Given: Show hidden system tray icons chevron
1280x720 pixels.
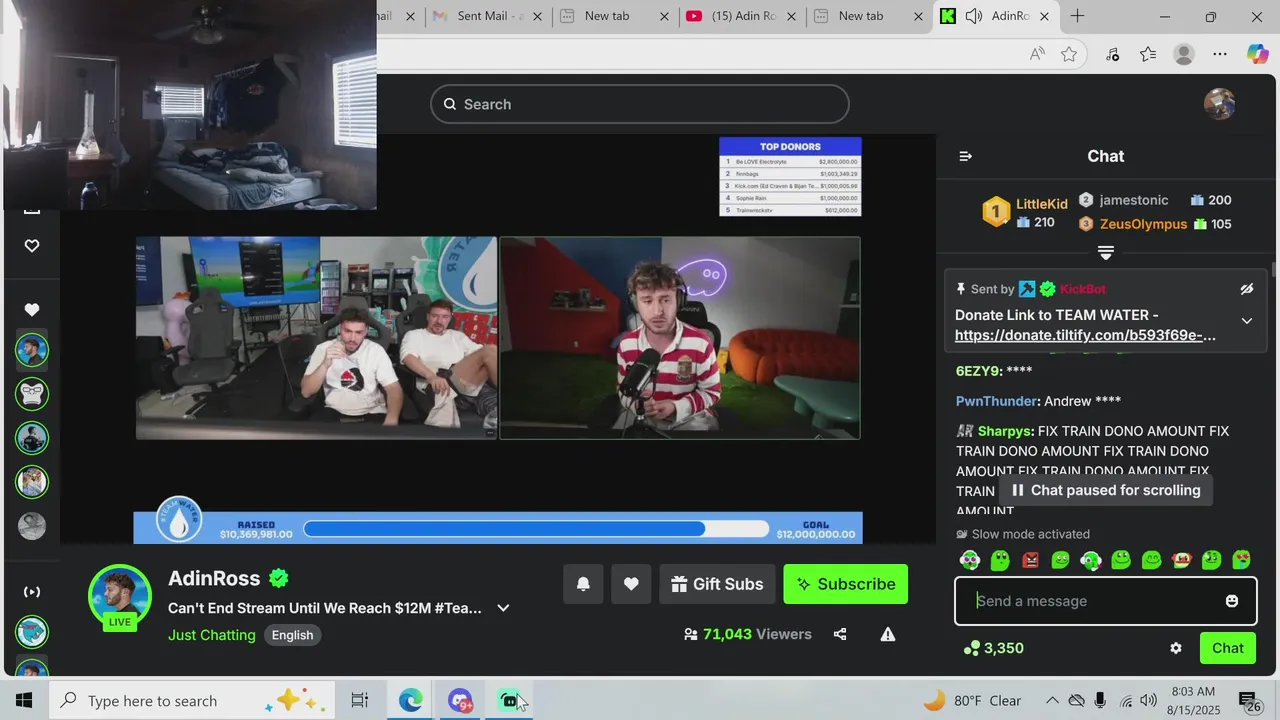Looking at the screenshot, I should tap(1052, 700).
